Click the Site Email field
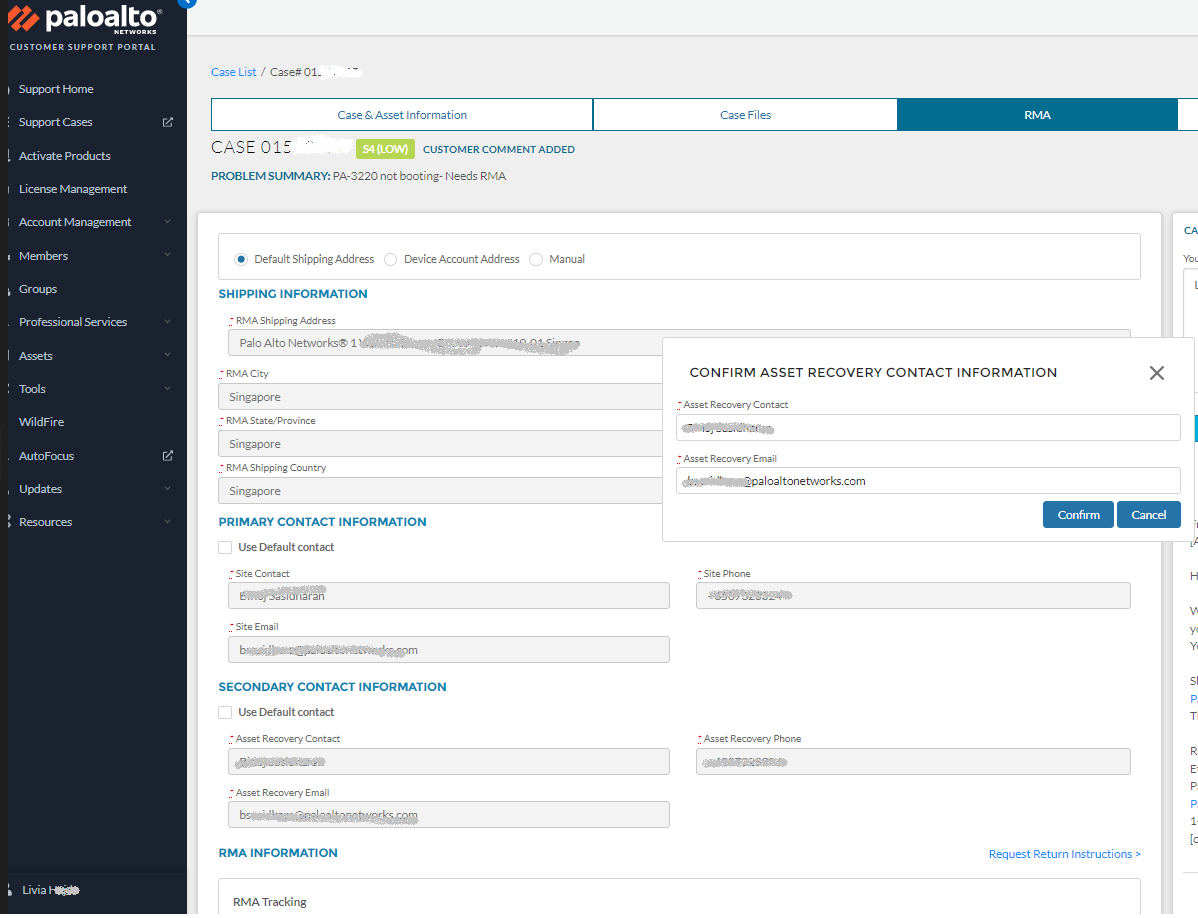The image size is (1198, 918). click(x=448, y=651)
